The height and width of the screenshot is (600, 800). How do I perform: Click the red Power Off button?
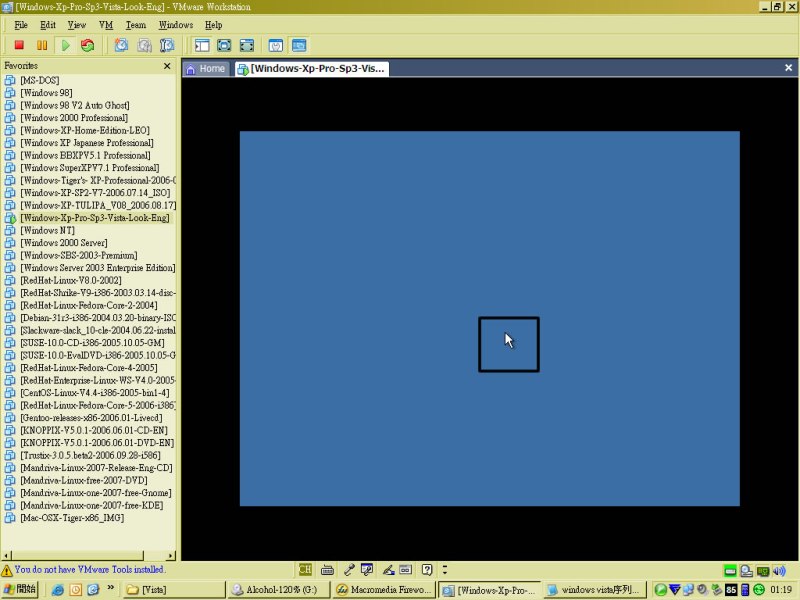19,45
